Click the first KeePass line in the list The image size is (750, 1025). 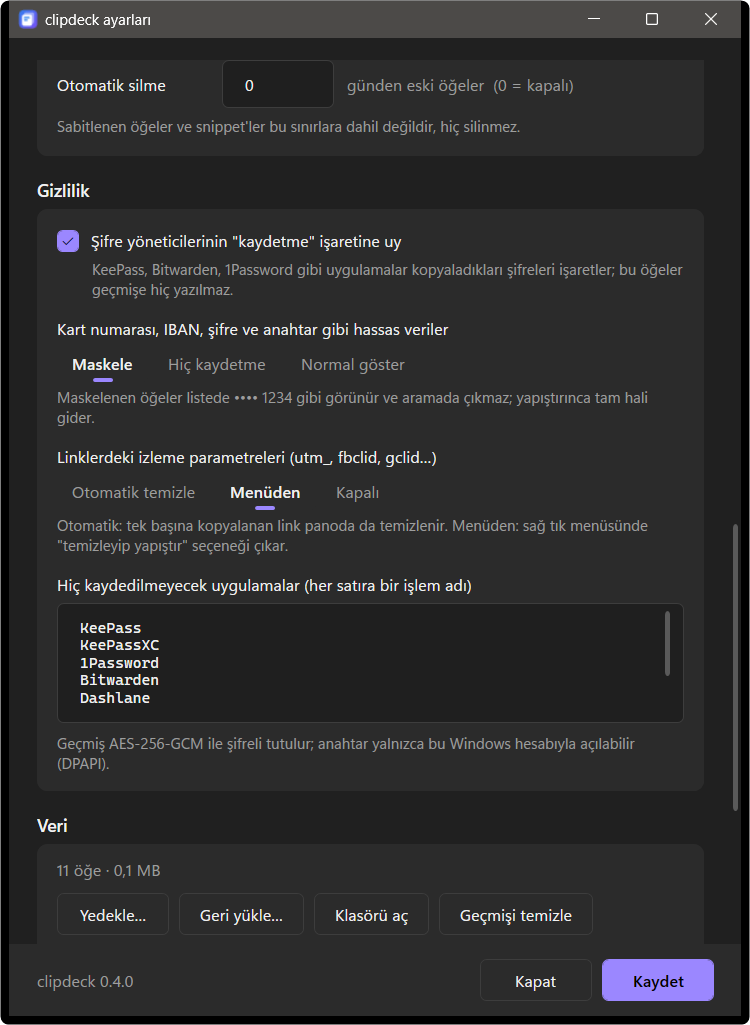point(111,628)
